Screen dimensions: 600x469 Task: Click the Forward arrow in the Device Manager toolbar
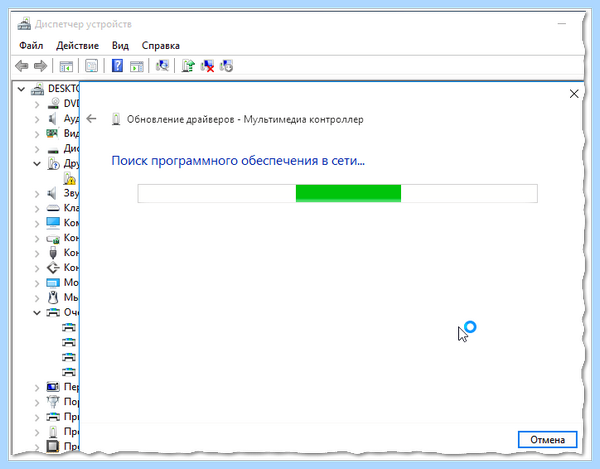tap(41, 66)
